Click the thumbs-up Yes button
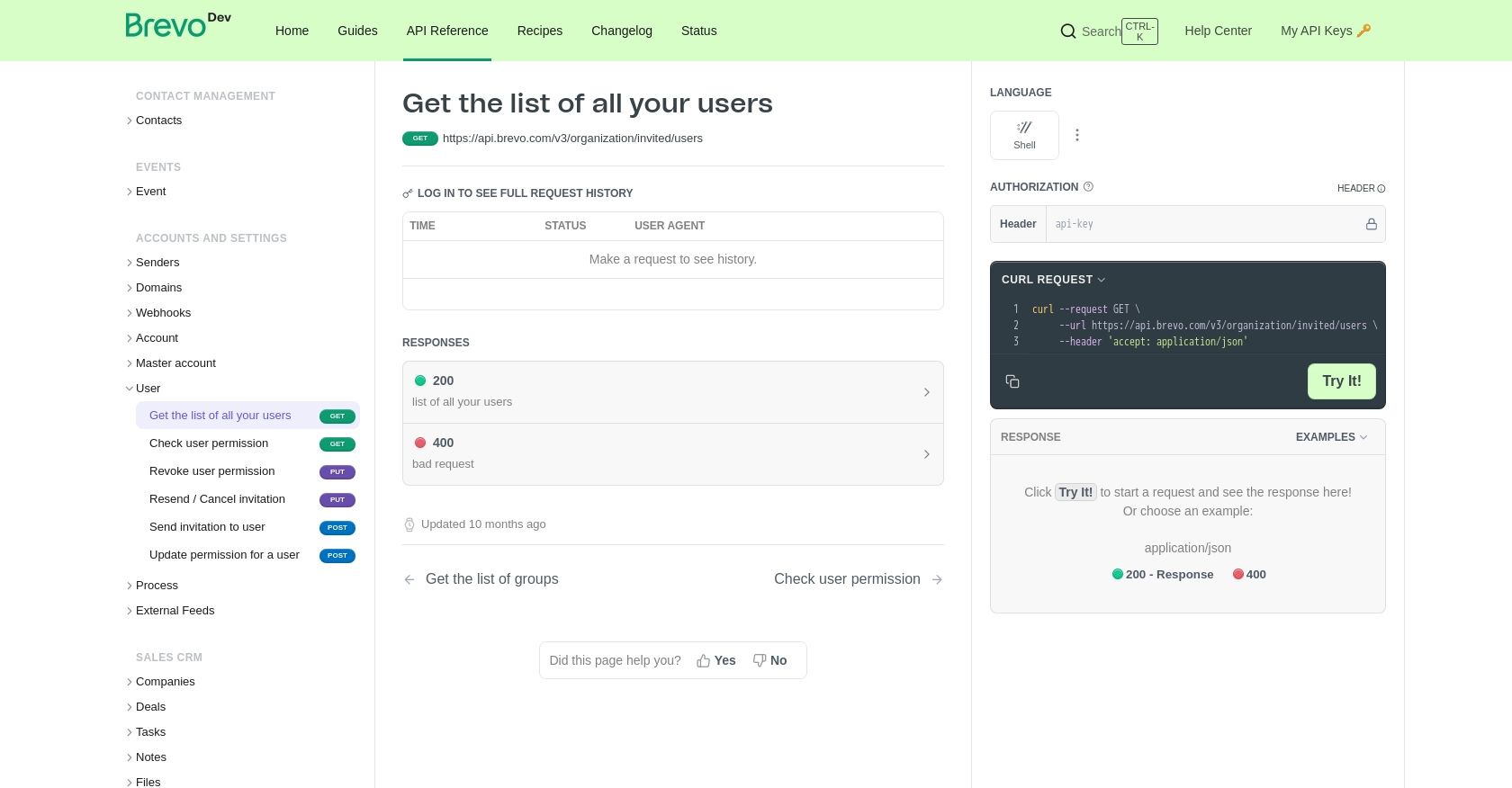The height and width of the screenshot is (788, 1512). [716, 660]
